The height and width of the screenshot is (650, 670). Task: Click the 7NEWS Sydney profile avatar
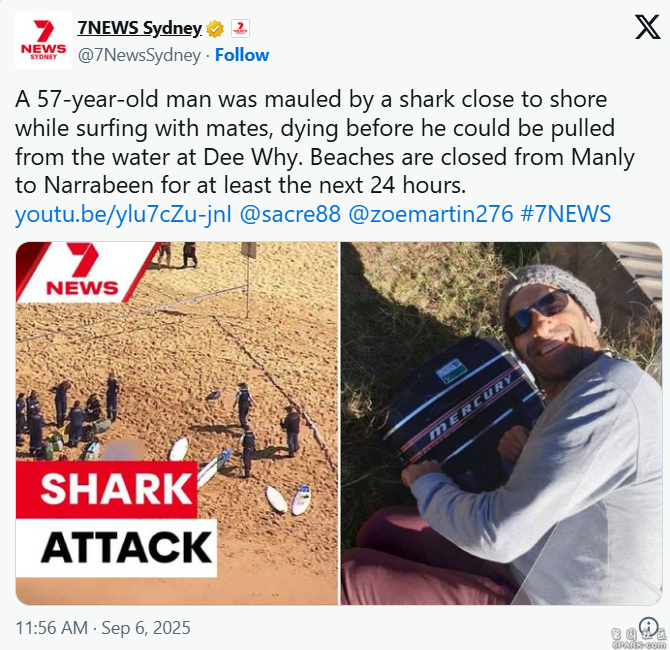pos(43,41)
